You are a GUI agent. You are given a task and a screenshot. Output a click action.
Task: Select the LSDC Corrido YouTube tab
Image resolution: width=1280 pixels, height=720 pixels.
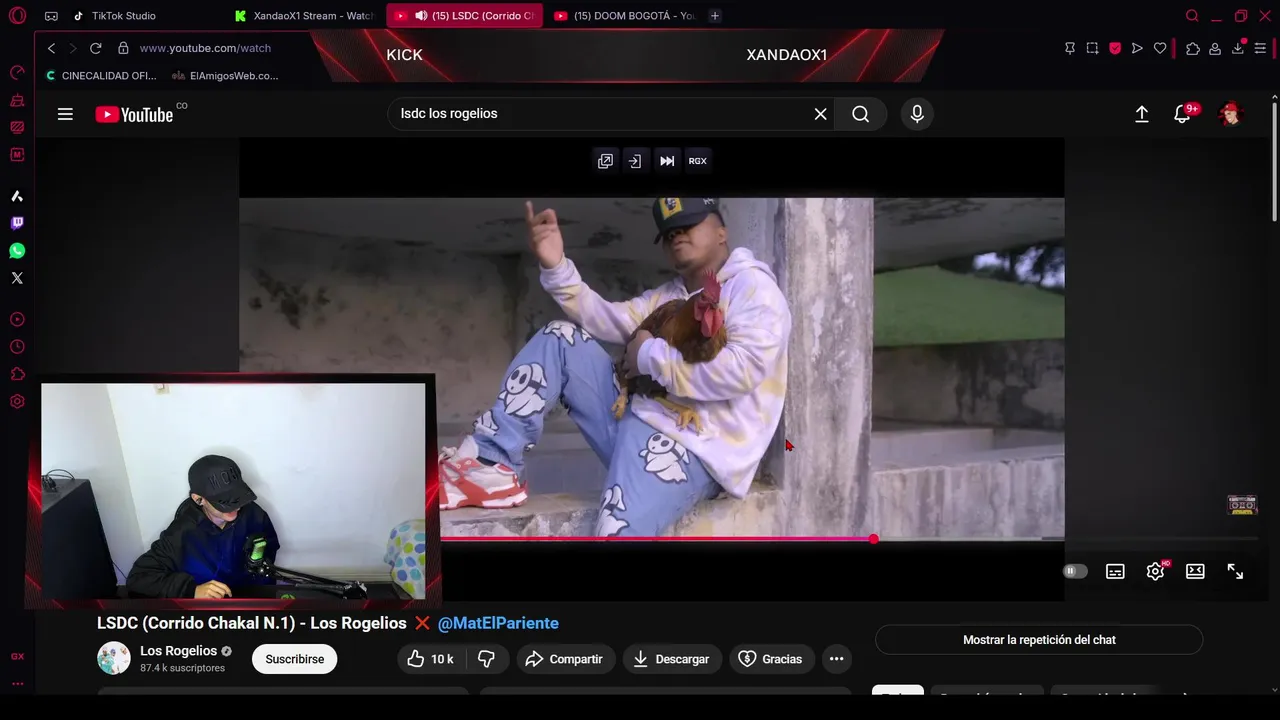(465, 16)
